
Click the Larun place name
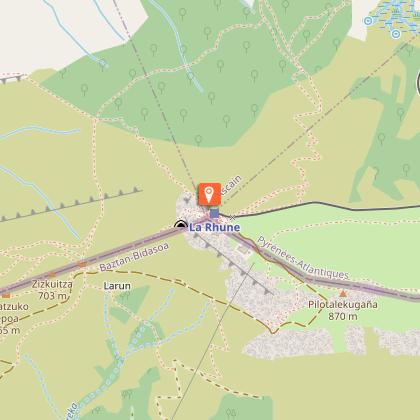point(117,286)
